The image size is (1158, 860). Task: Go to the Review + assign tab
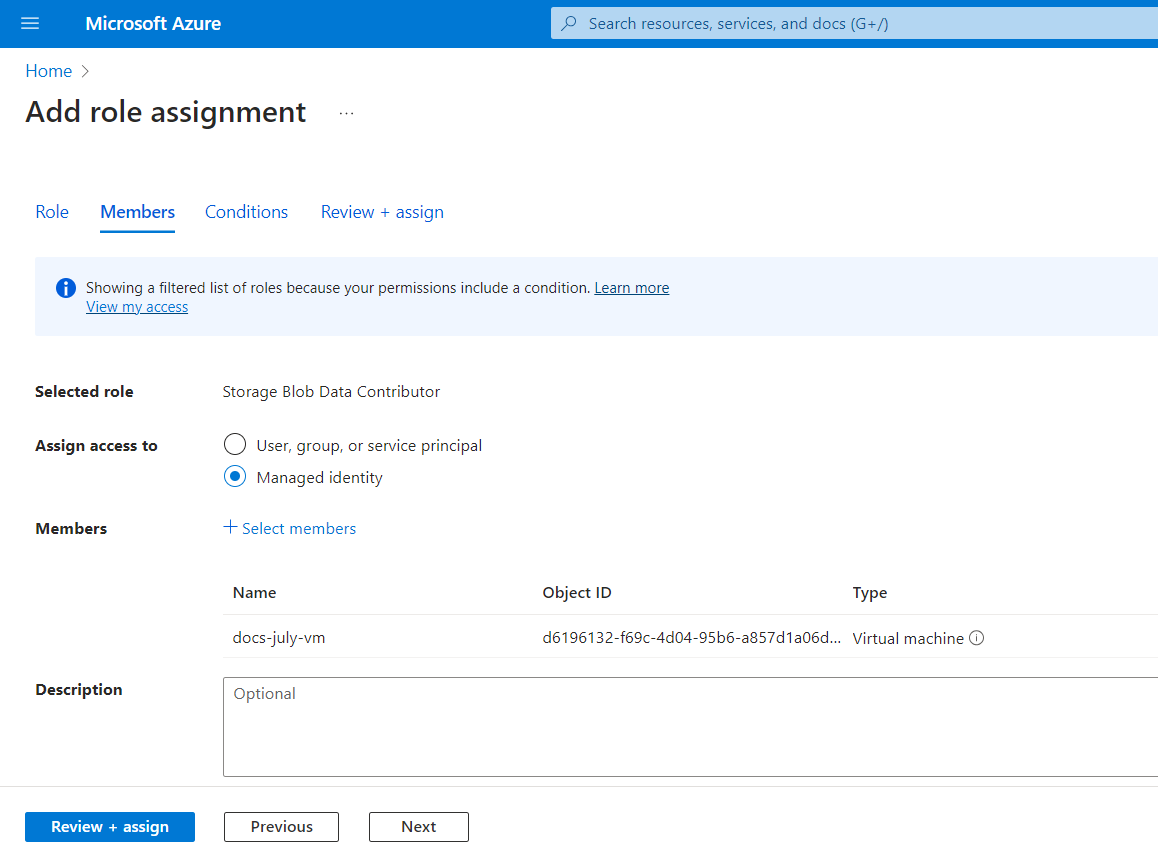(382, 212)
